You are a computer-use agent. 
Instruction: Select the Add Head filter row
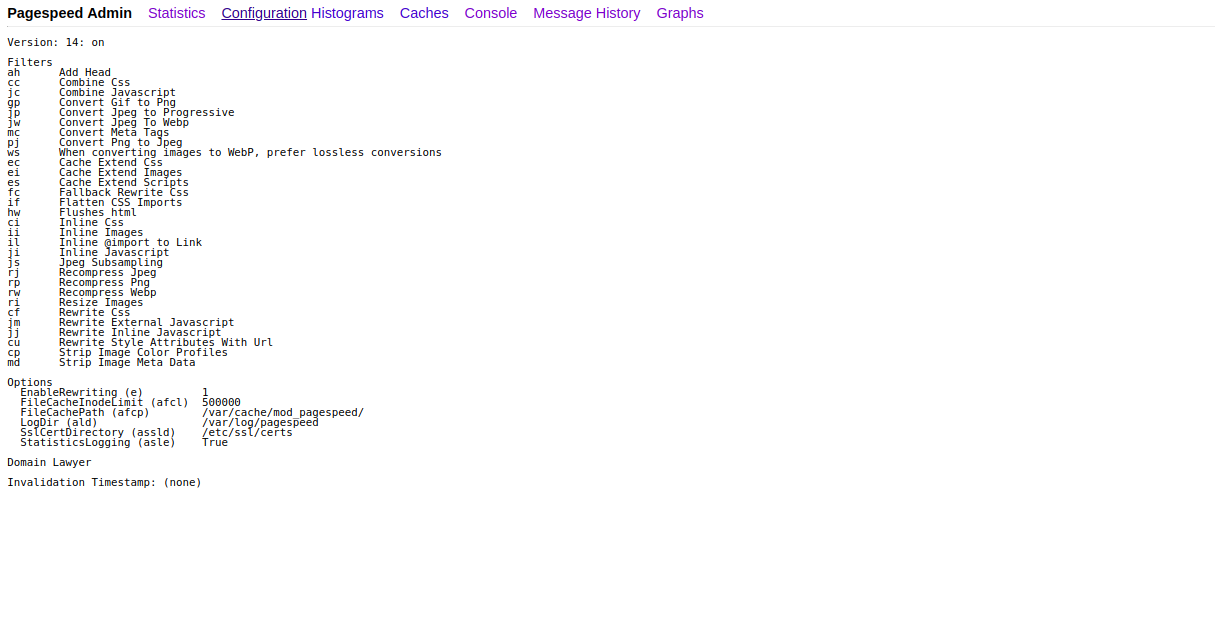pos(59,72)
